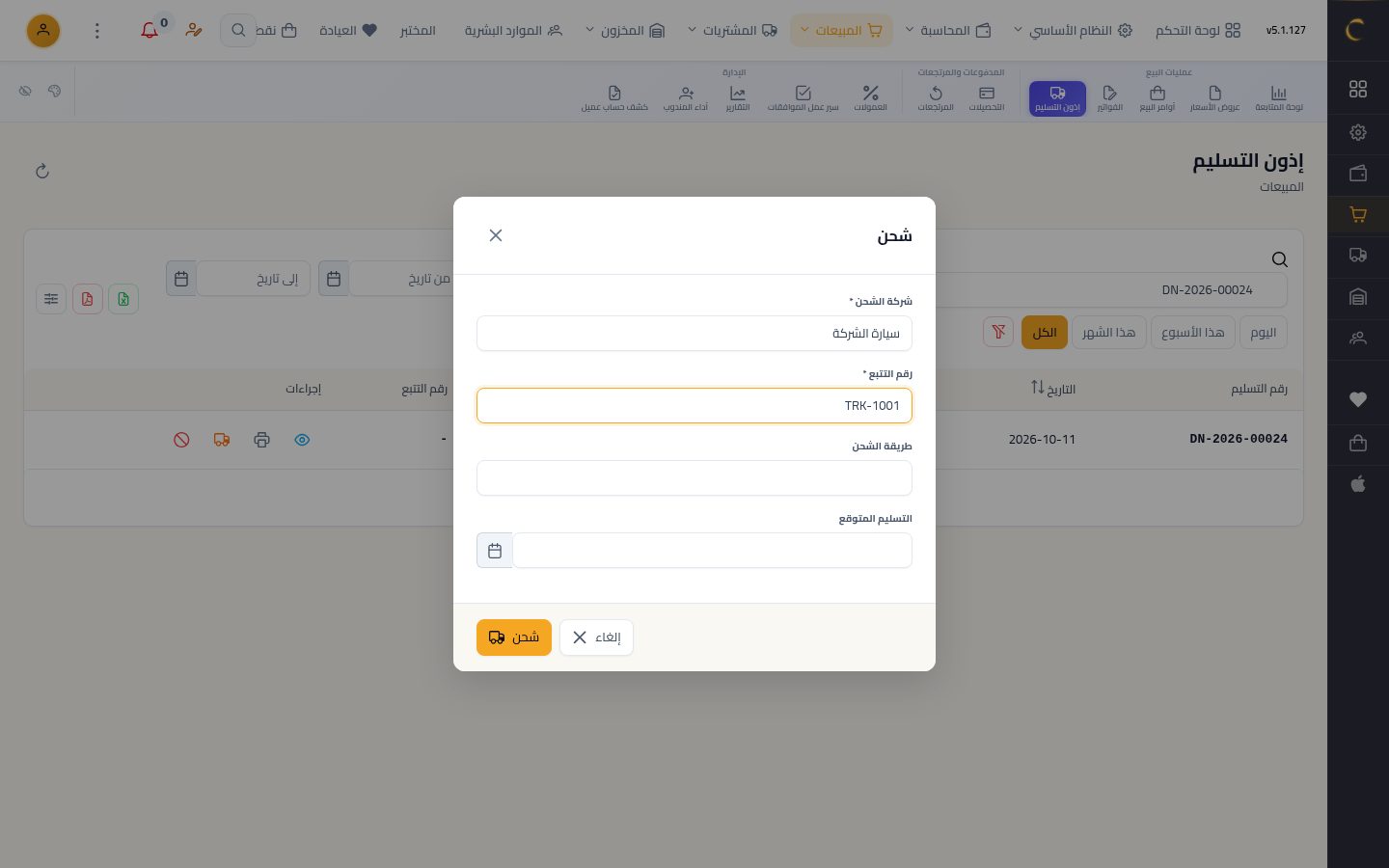Click the top bar search icon
The height and width of the screenshot is (868, 1389).
[237, 31]
